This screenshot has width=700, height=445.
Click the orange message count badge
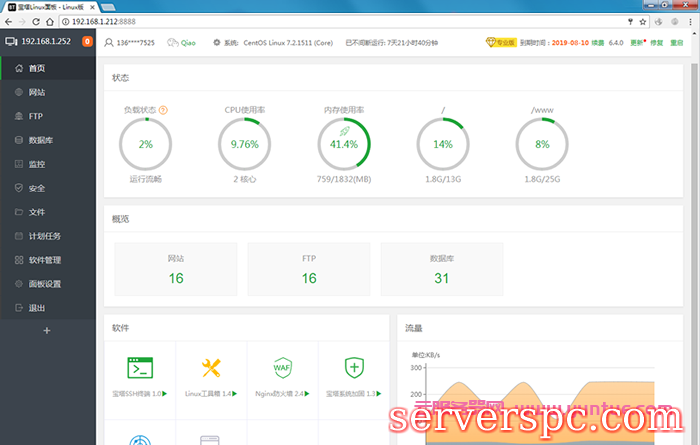(87, 42)
